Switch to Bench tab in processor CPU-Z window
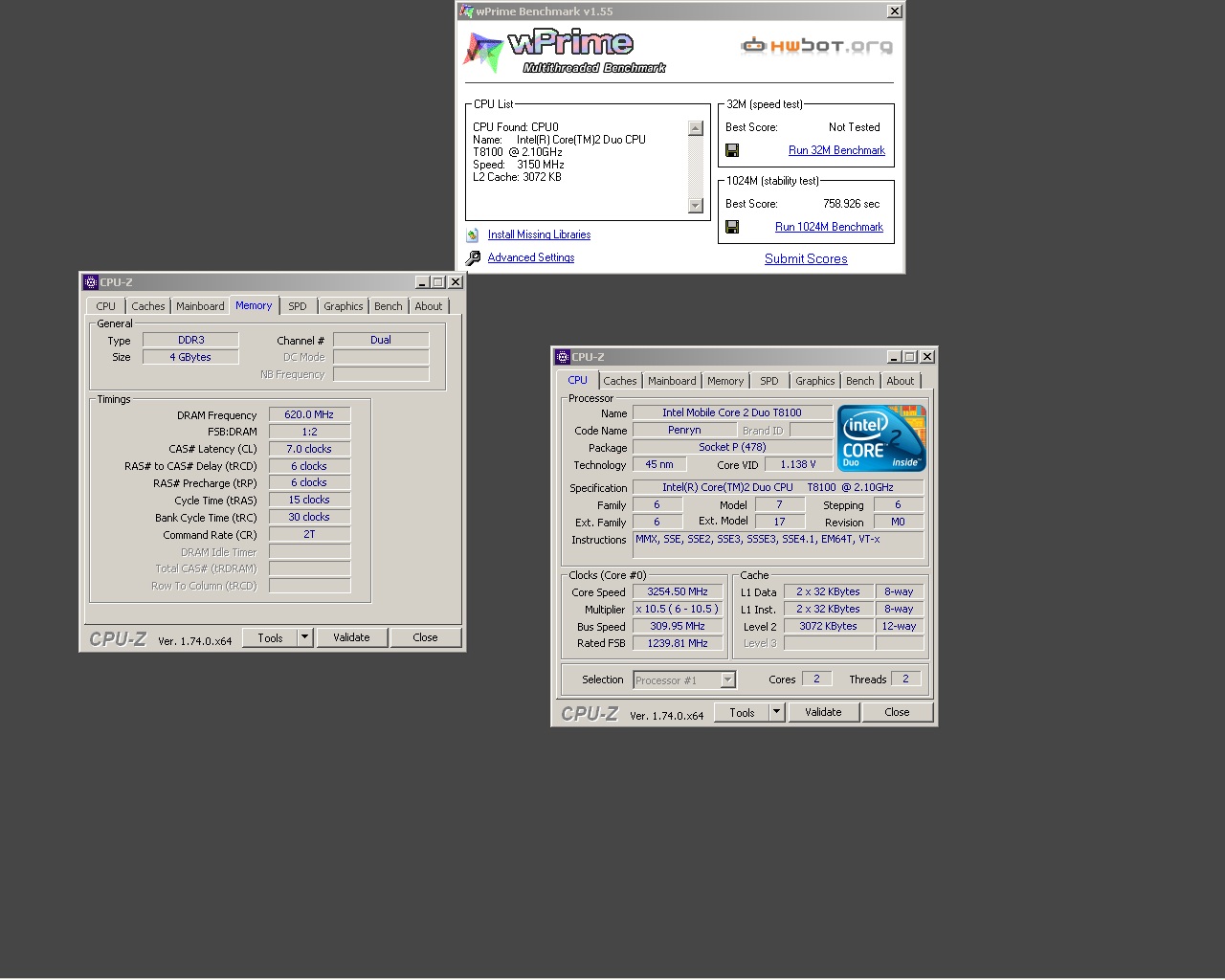This screenshot has width=1225, height=980. tap(860, 381)
